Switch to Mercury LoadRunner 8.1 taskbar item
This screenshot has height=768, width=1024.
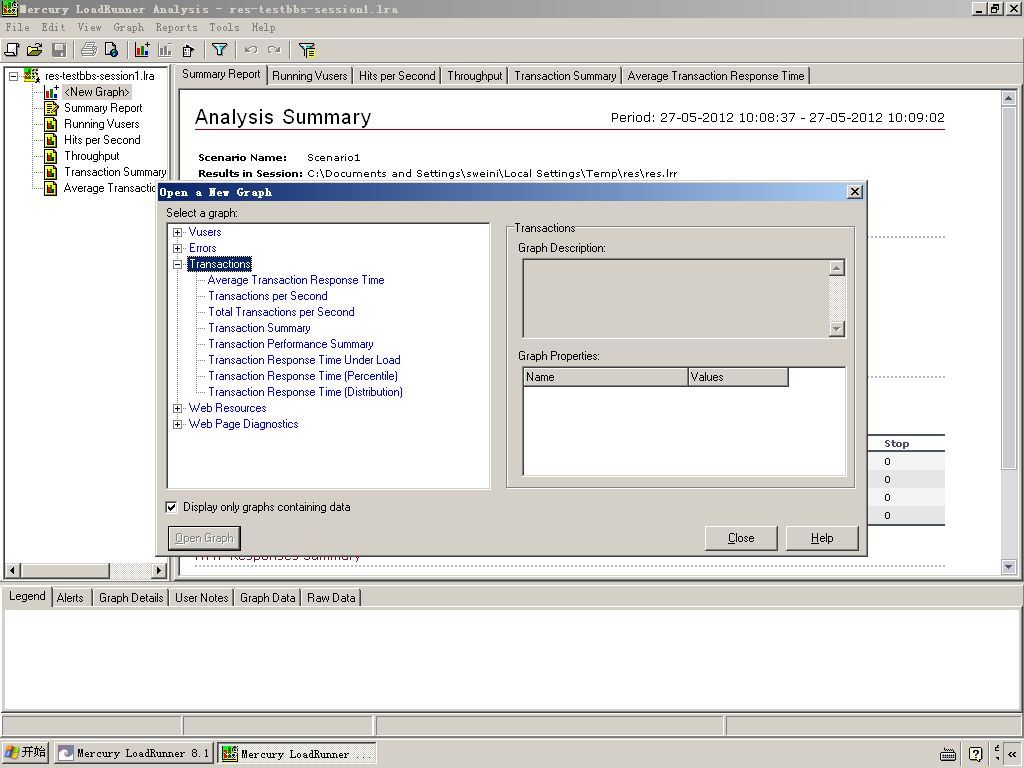[x=133, y=754]
